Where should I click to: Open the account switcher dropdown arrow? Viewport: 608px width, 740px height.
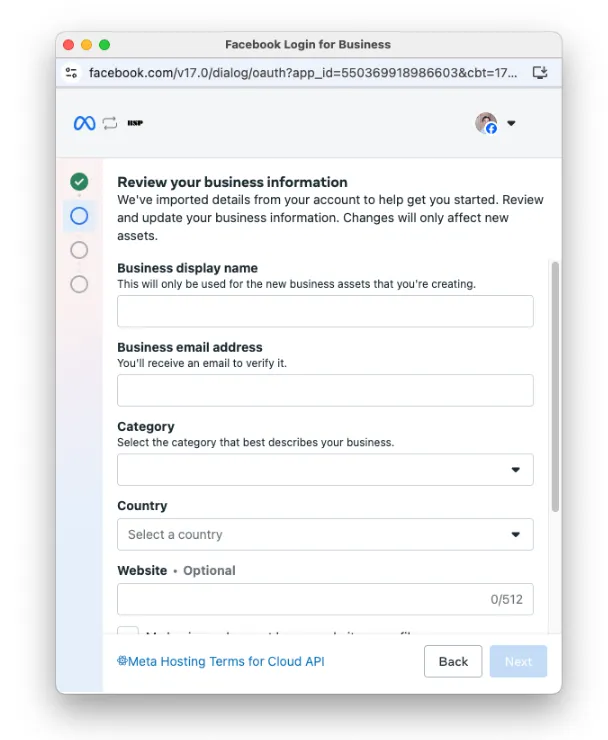[x=511, y=124]
